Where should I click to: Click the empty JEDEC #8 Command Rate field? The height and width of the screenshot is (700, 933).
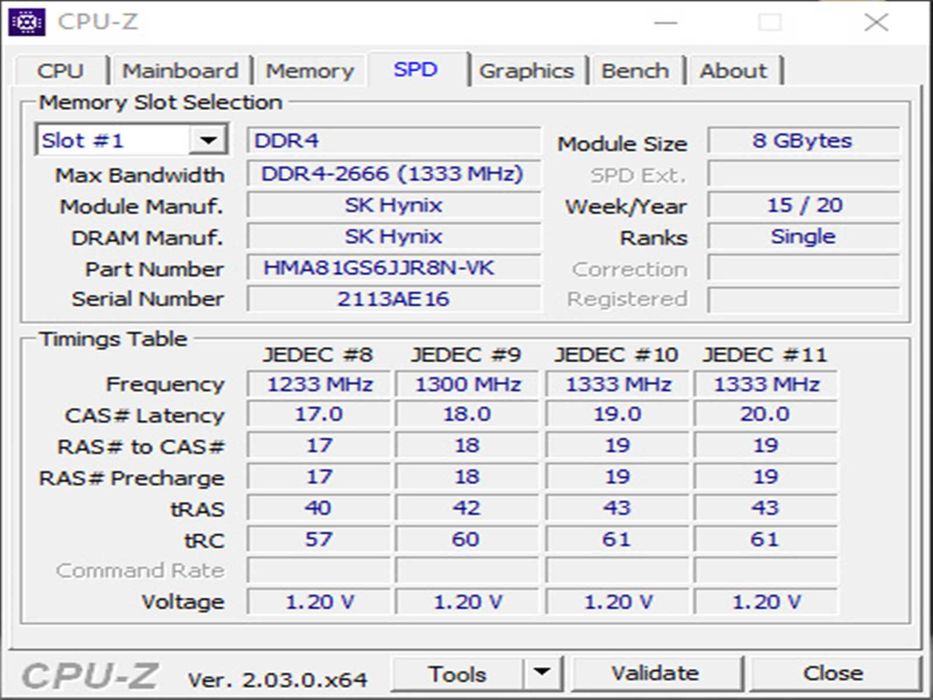tap(319, 570)
